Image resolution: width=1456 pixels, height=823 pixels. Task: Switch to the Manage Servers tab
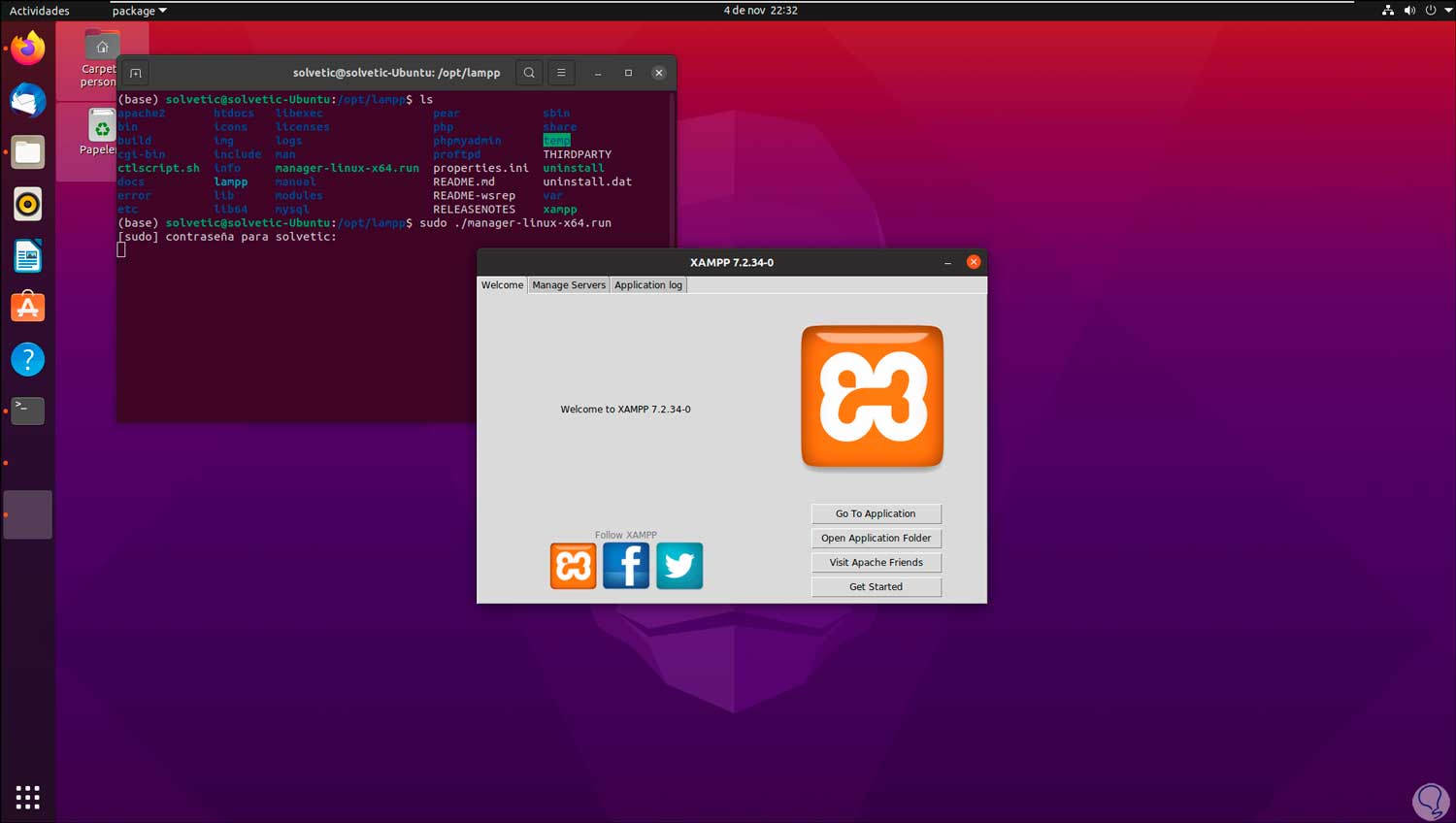tap(568, 284)
